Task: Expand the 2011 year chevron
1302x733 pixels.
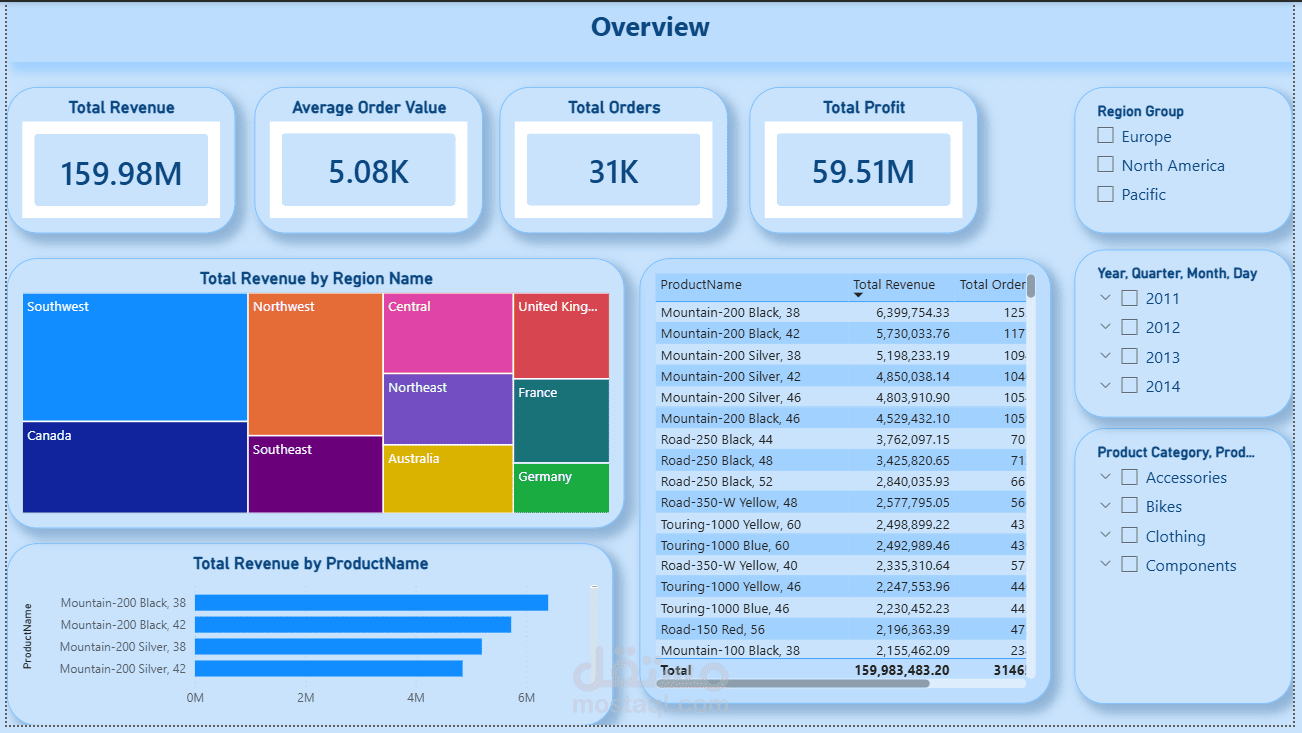Action: point(1105,297)
